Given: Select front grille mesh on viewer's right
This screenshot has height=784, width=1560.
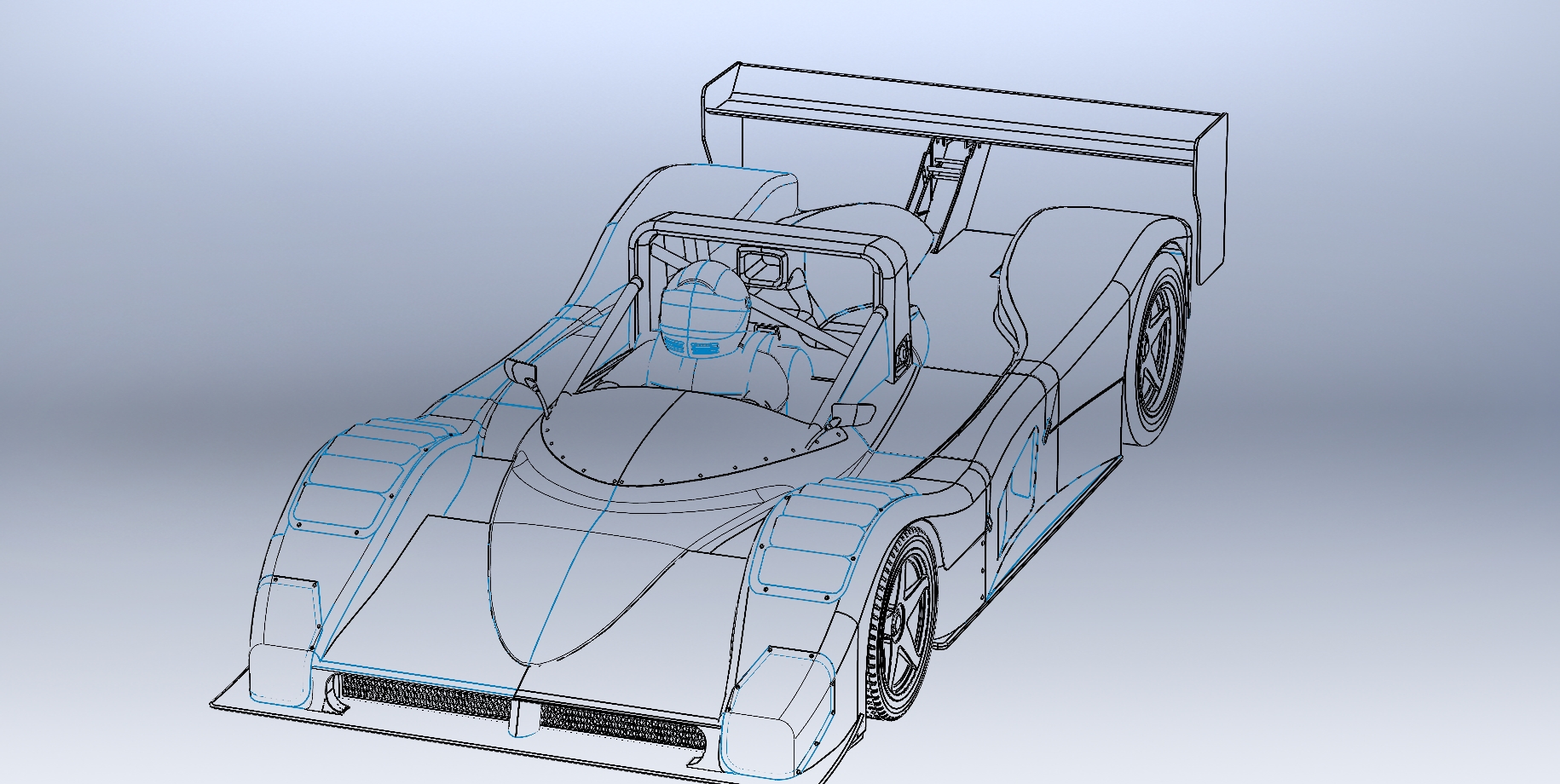Looking at the screenshot, I should [x=622, y=724].
